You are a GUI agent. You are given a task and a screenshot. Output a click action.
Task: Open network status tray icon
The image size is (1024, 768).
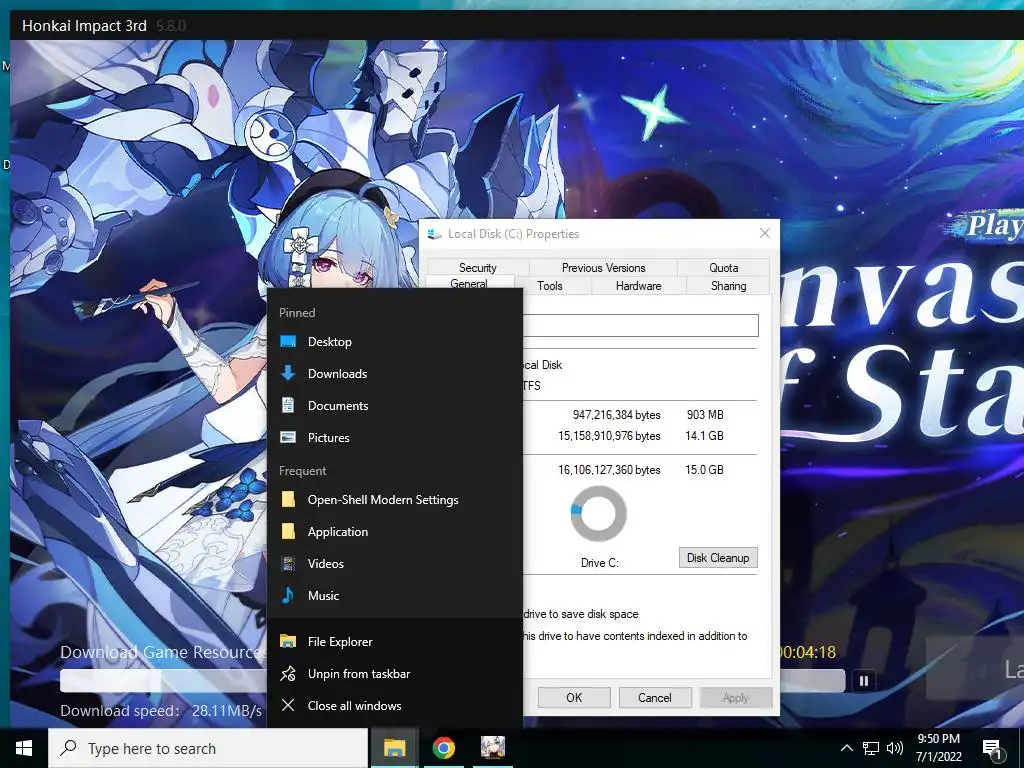coord(871,748)
